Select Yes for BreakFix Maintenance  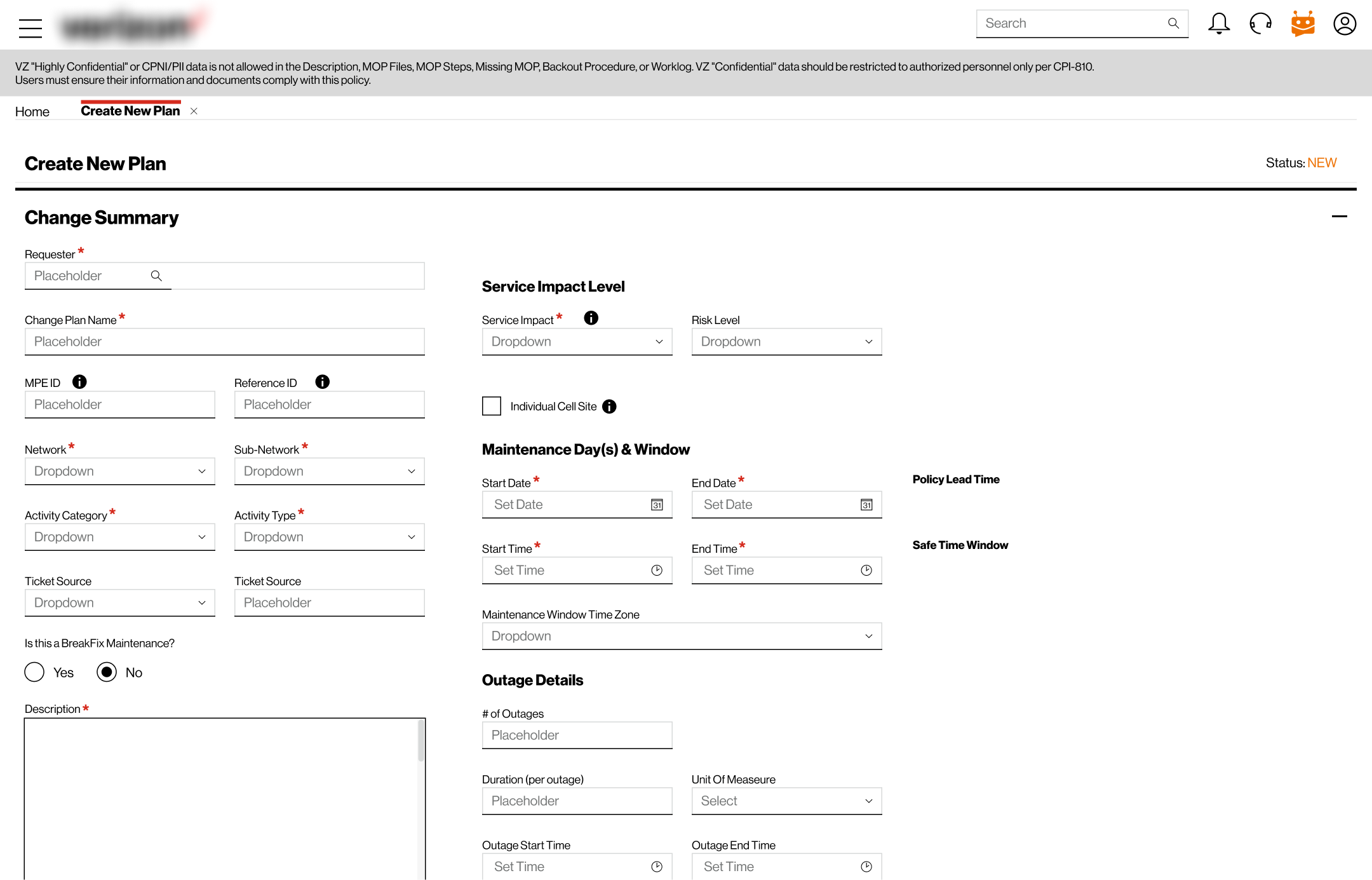click(34, 672)
